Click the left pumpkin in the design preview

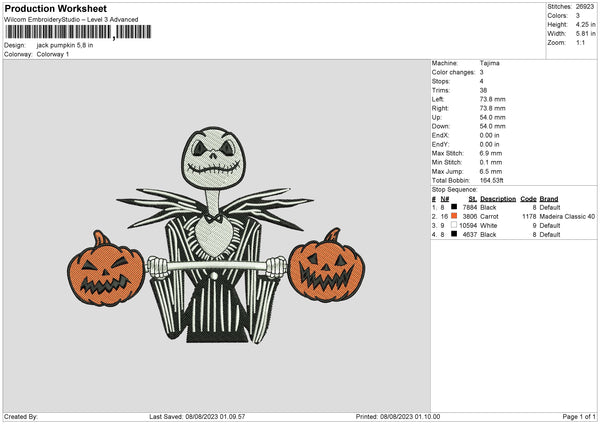tap(106, 270)
